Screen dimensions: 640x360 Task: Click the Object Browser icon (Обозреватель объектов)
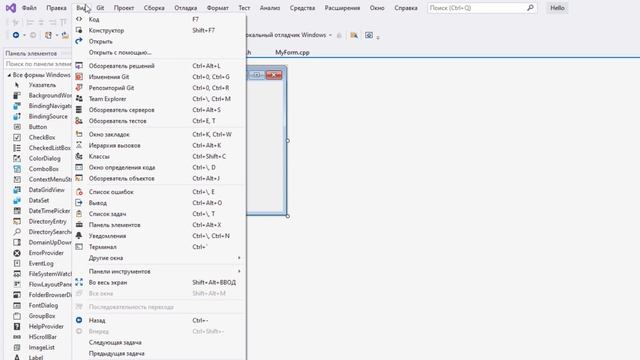coord(79,178)
